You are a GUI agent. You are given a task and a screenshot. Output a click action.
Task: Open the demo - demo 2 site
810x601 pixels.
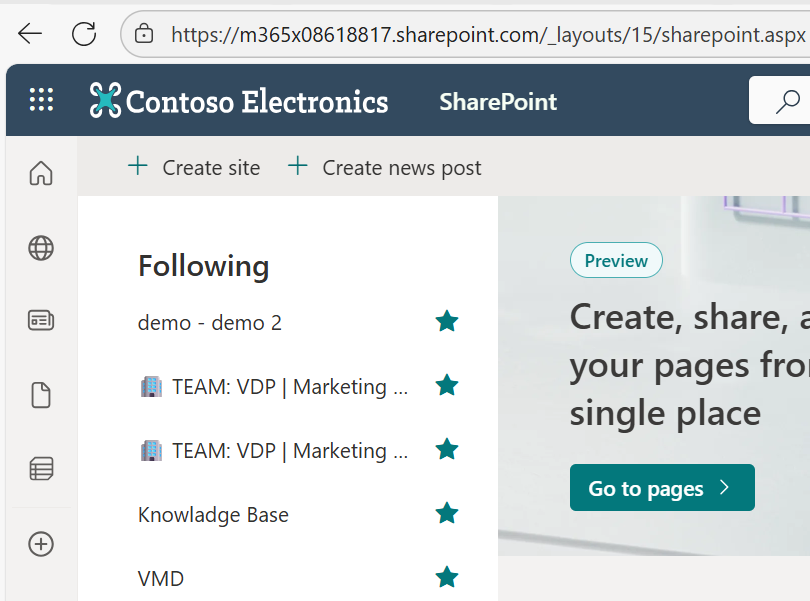pyautogui.click(x=210, y=323)
